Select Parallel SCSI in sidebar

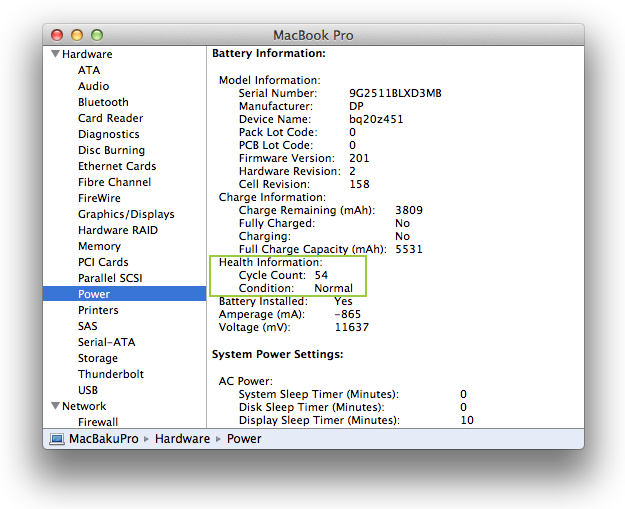110,278
